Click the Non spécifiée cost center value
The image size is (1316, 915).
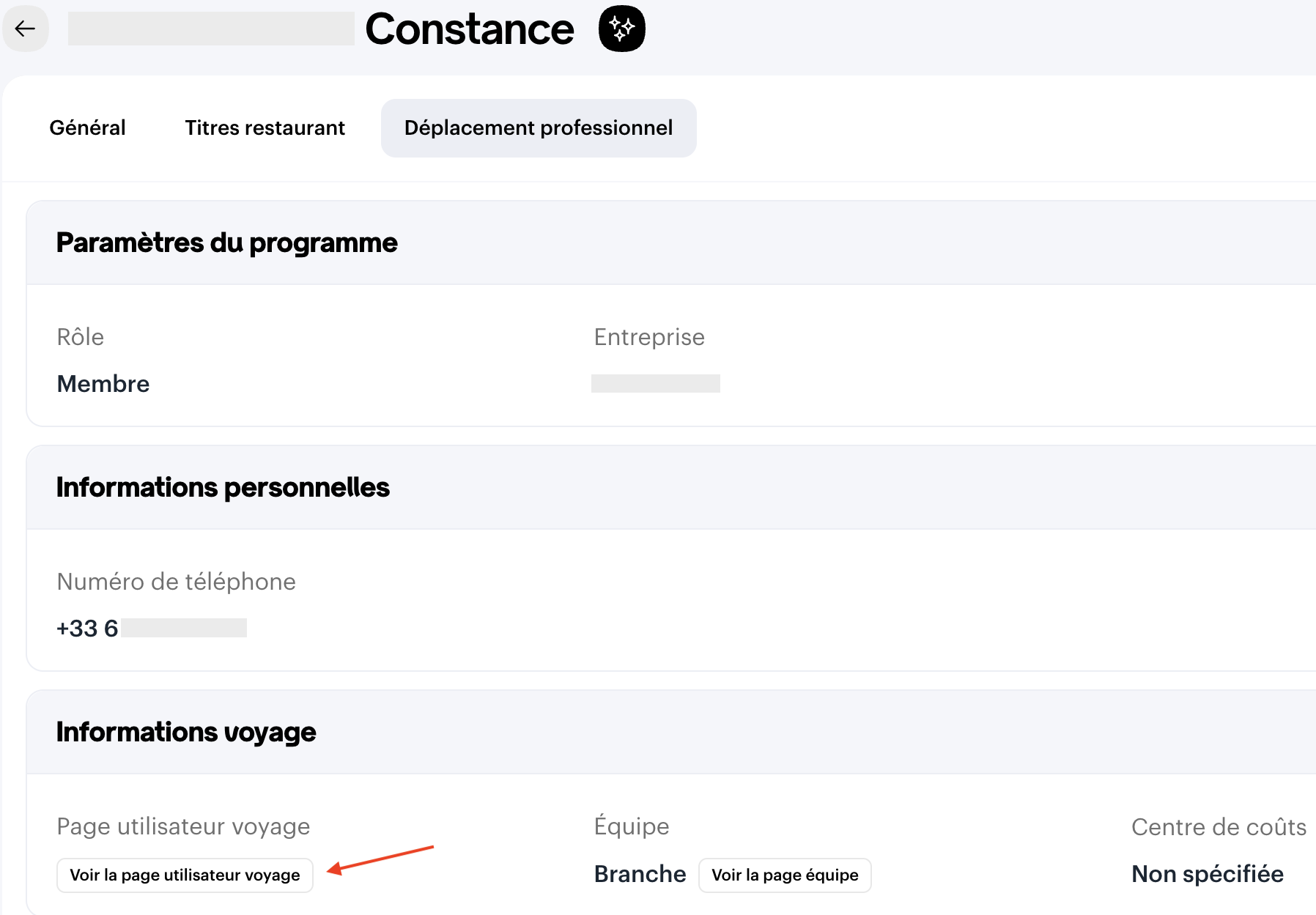click(1207, 874)
